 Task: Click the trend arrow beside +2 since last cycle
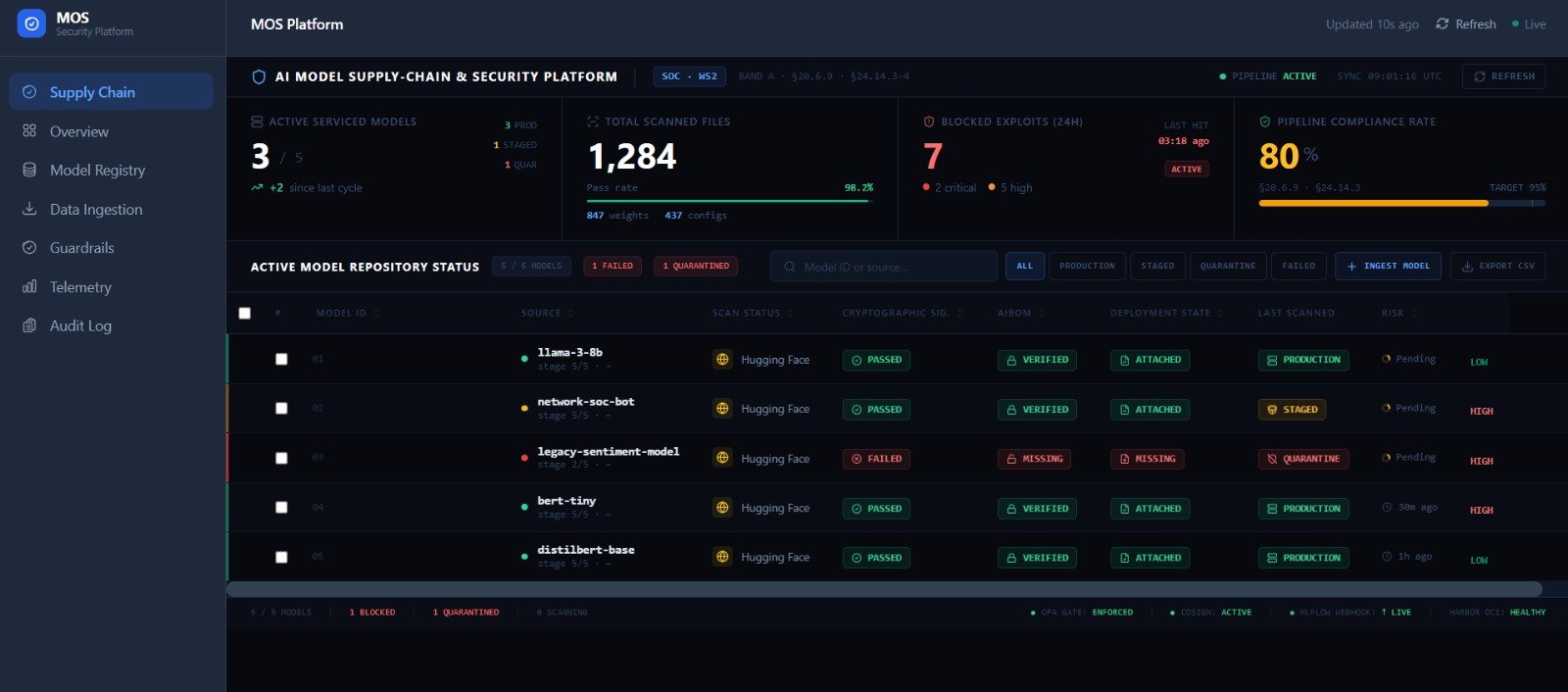257,187
